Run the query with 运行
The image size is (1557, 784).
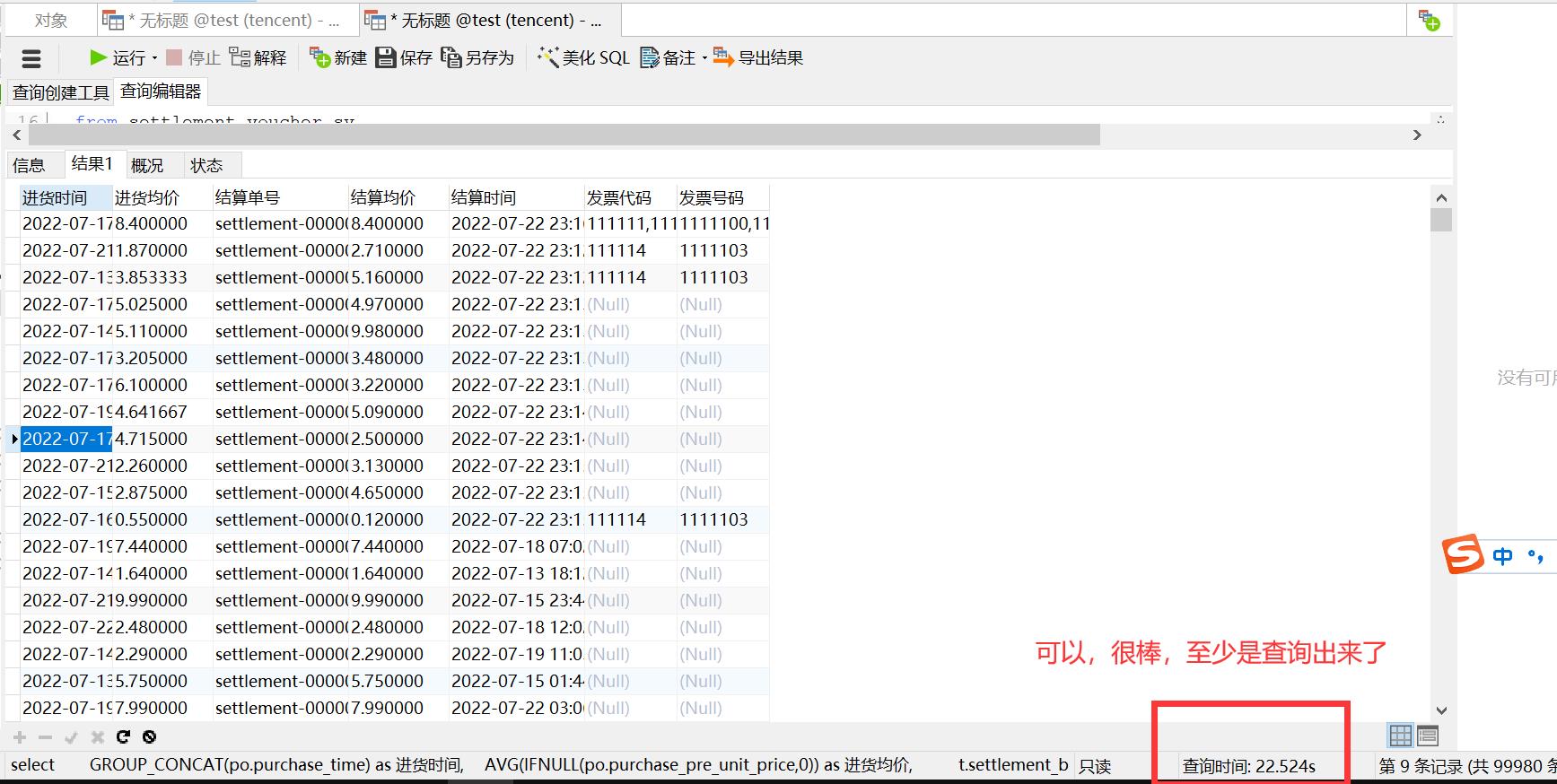(117, 58)
